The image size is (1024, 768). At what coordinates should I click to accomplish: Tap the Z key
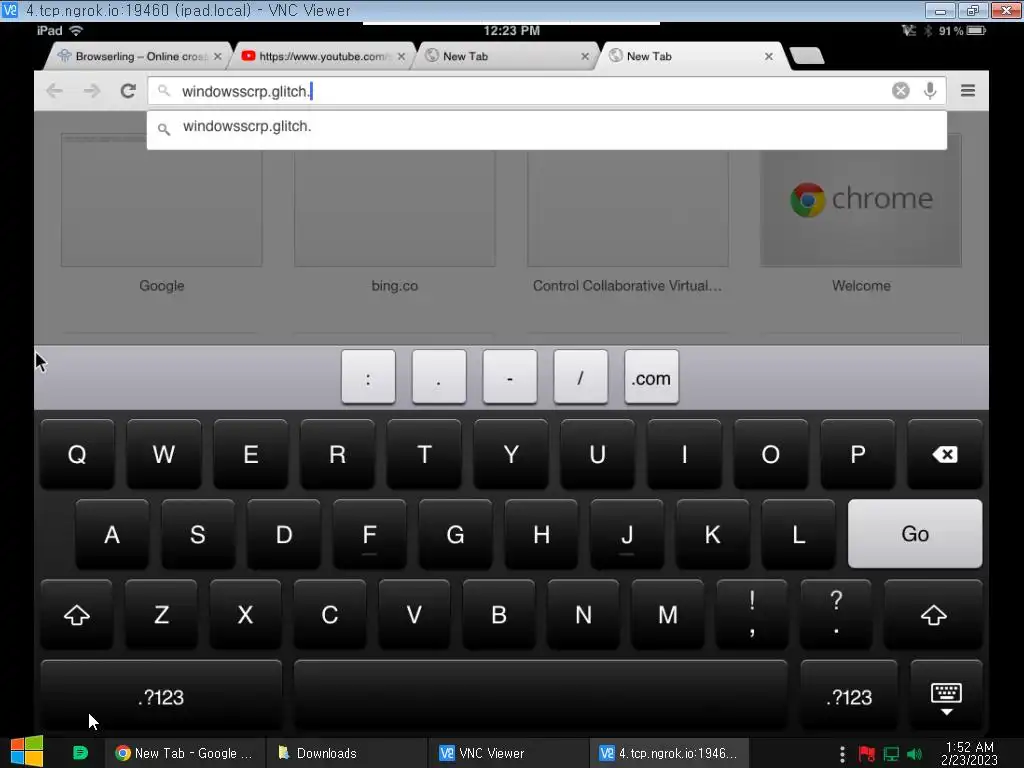[x=161, y=615]
